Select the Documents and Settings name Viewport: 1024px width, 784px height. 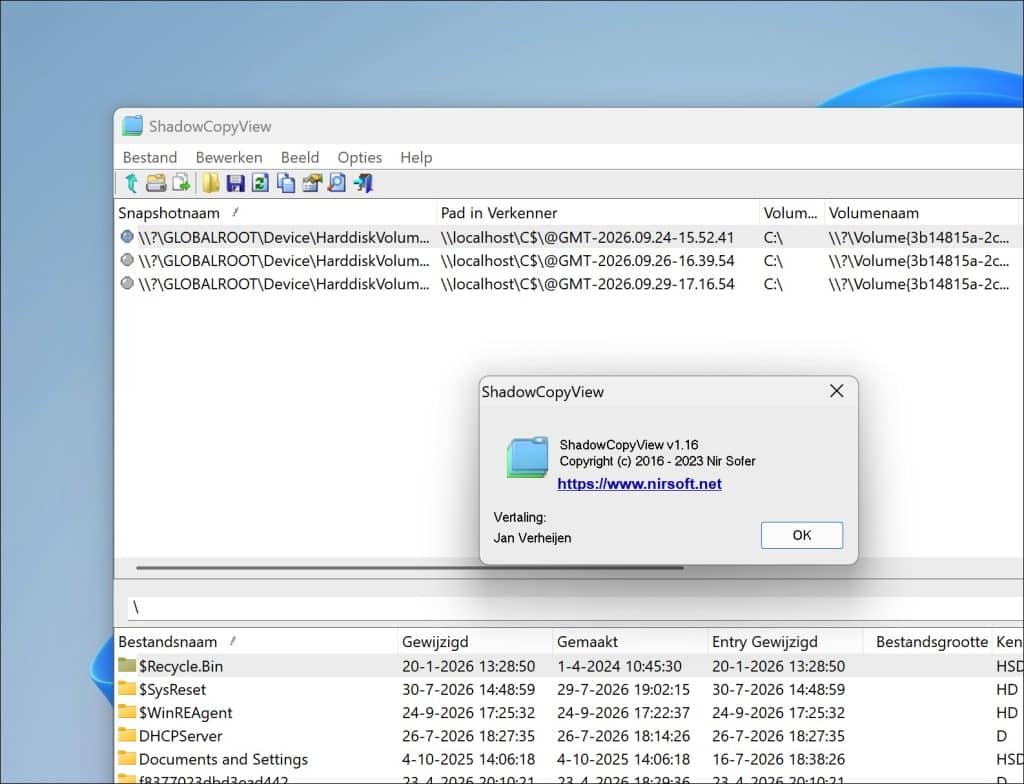223,759
